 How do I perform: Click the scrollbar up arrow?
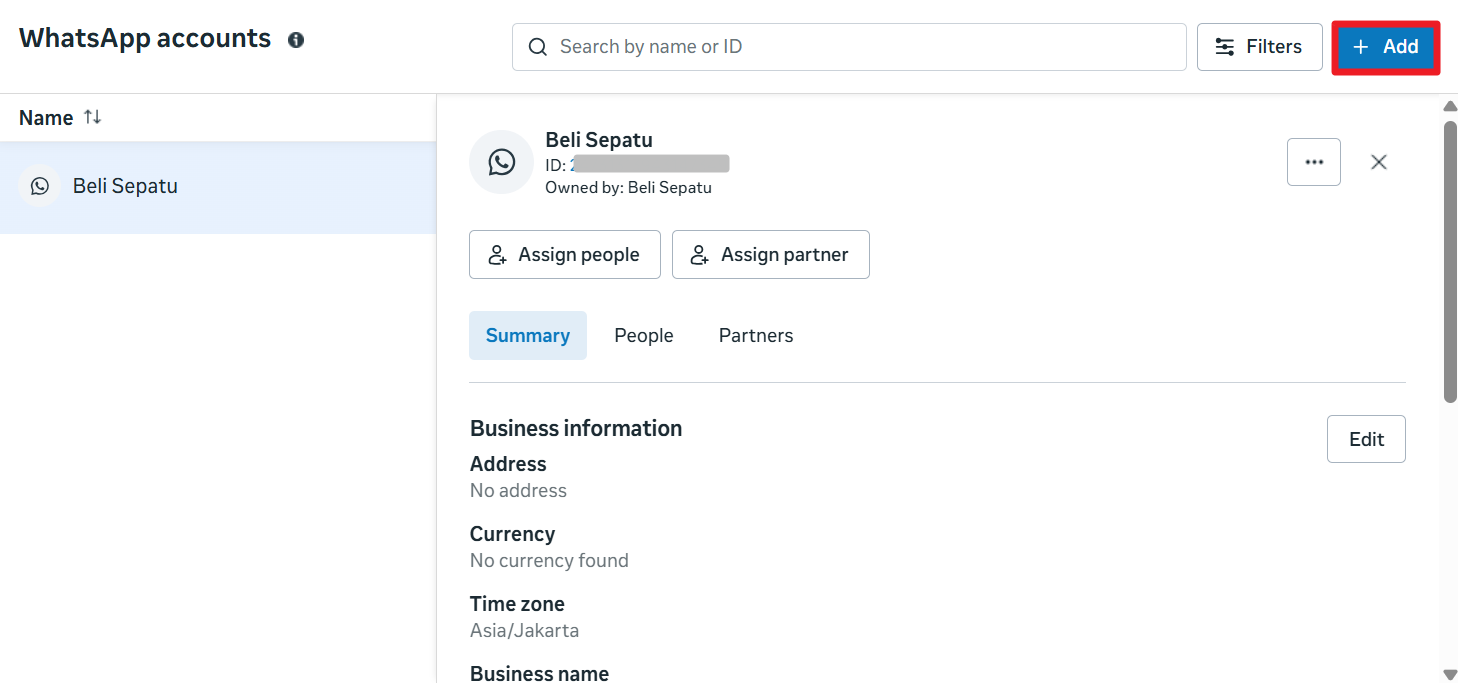(1450, 106)
